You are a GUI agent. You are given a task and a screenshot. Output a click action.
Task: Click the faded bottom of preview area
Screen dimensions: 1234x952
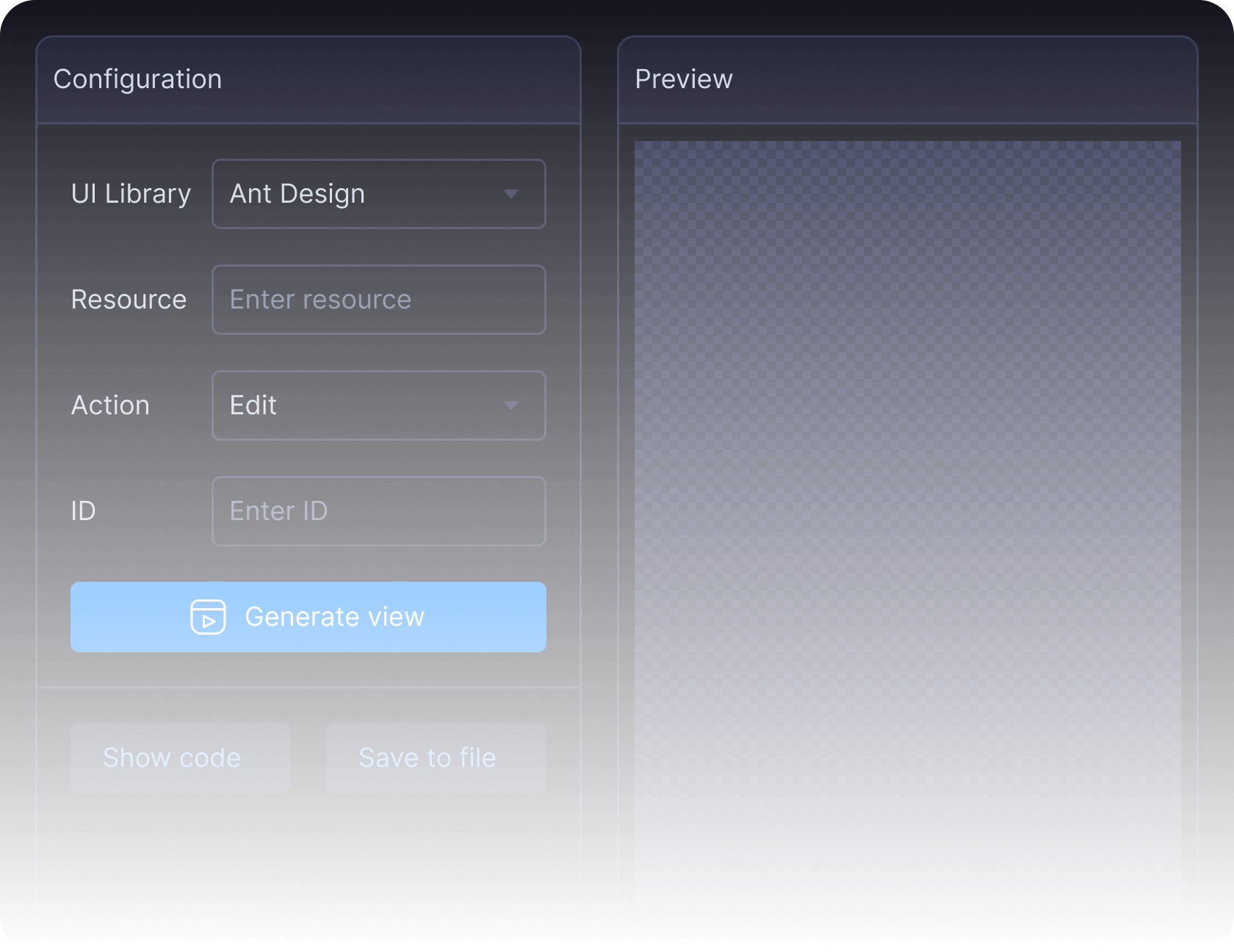point(907,845)
